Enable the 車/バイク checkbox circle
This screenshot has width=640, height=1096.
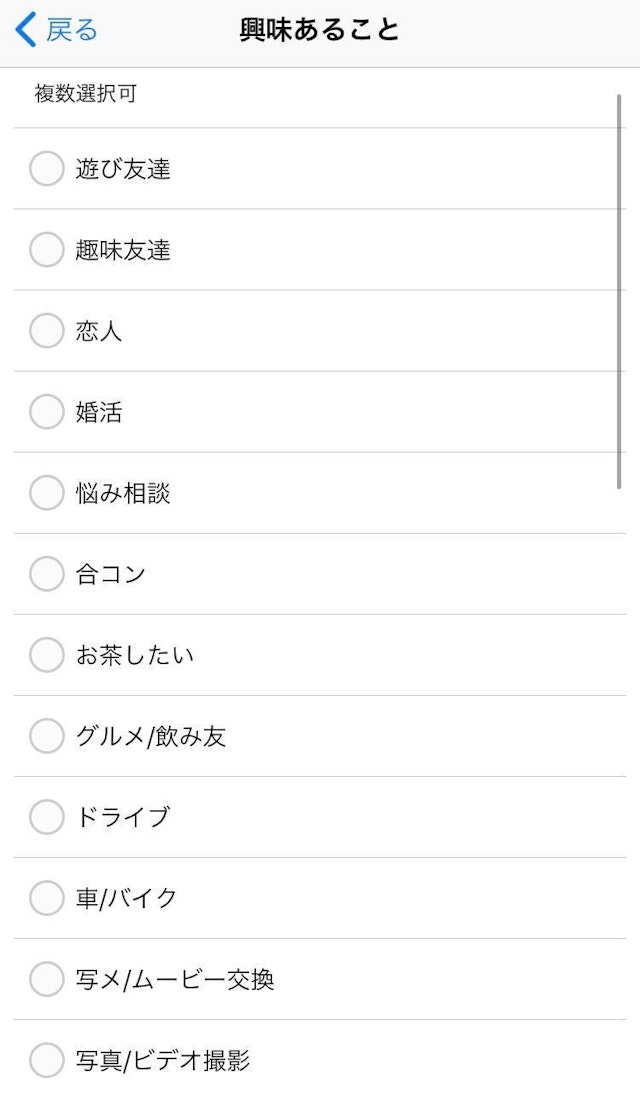click(x=46, y=897)
